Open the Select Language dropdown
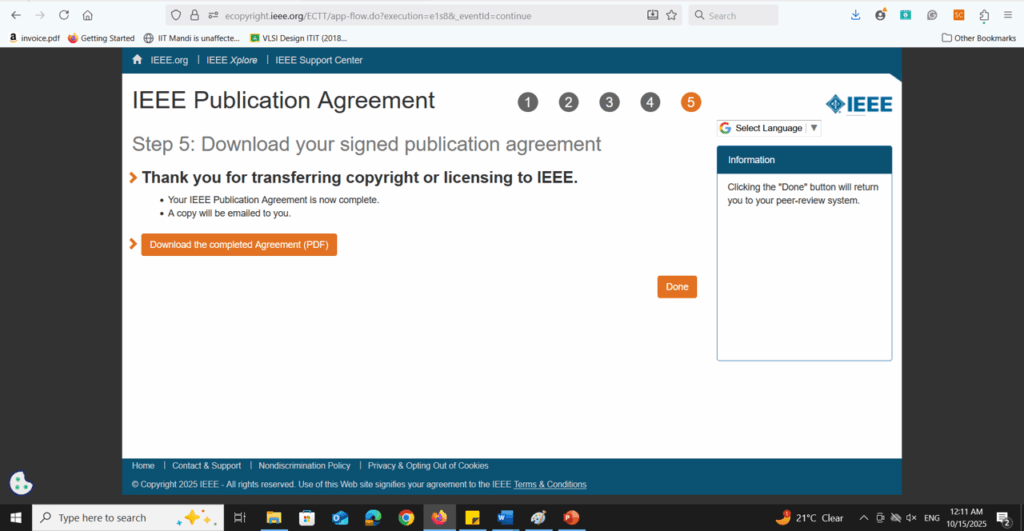The width and height of the screenshot is (1024, 531). point(769,128)
